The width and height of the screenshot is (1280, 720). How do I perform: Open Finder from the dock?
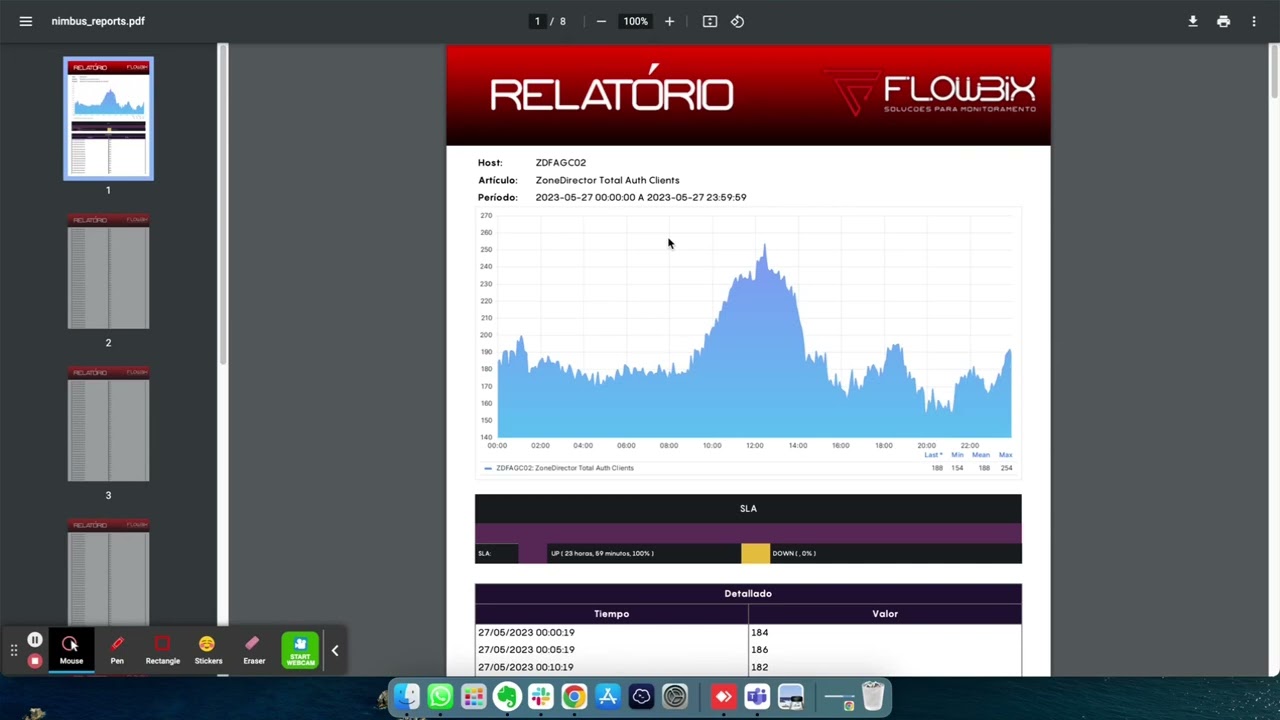[x=406, y=696]
